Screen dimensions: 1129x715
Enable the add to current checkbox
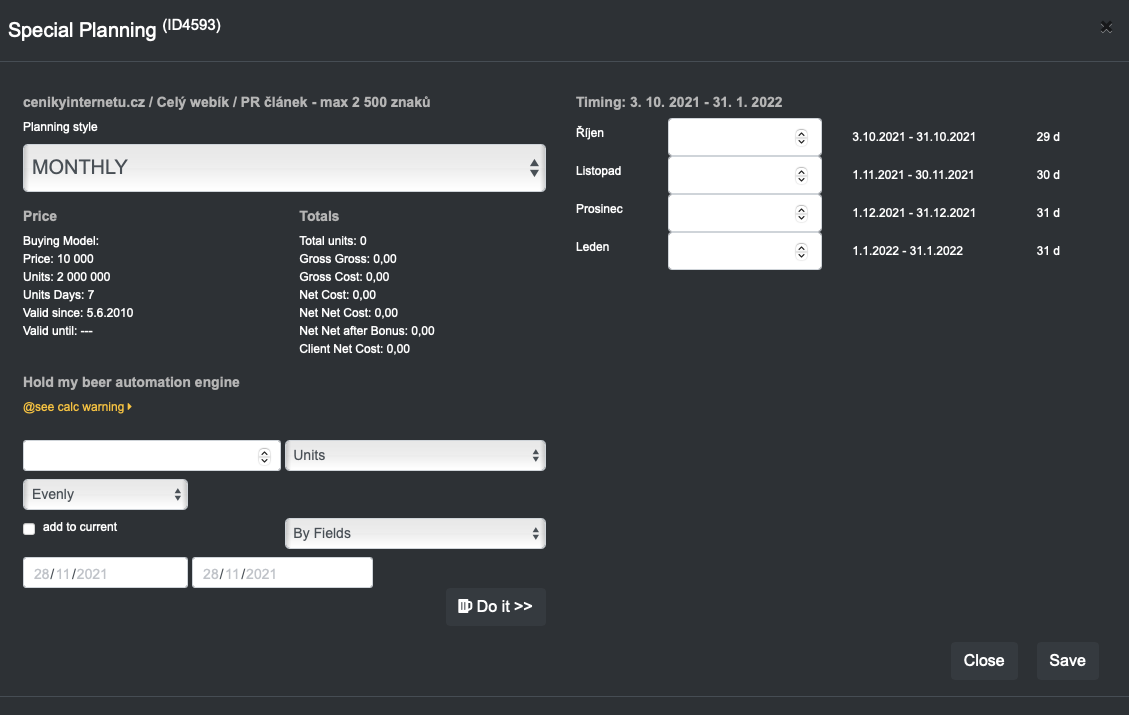point(29,528)
